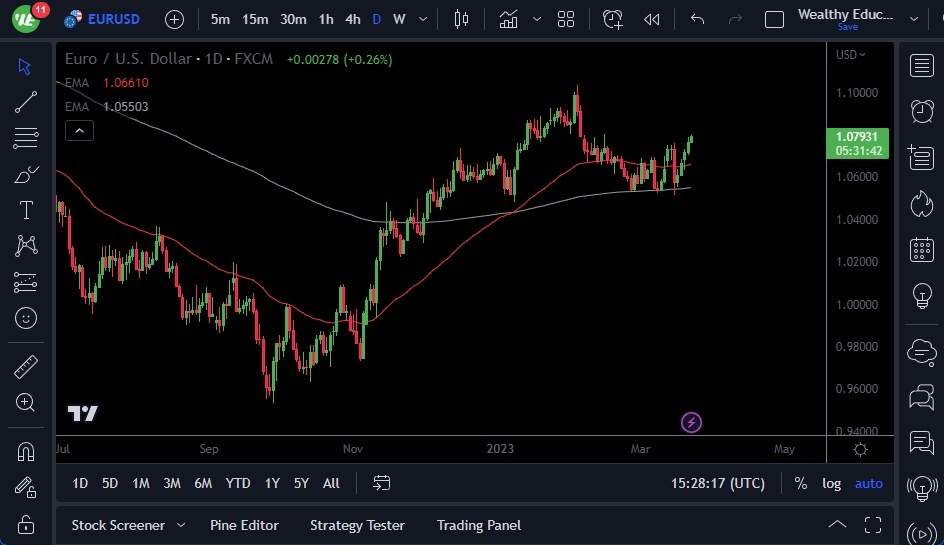Viewport: 944px width, 545px height.
Task: Open the USD currency dropdown
Action: click(x=851, y=55)
